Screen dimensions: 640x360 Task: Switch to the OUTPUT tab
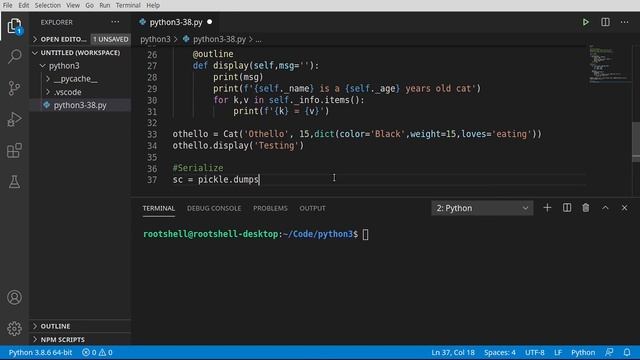click(x=312, y=208)
